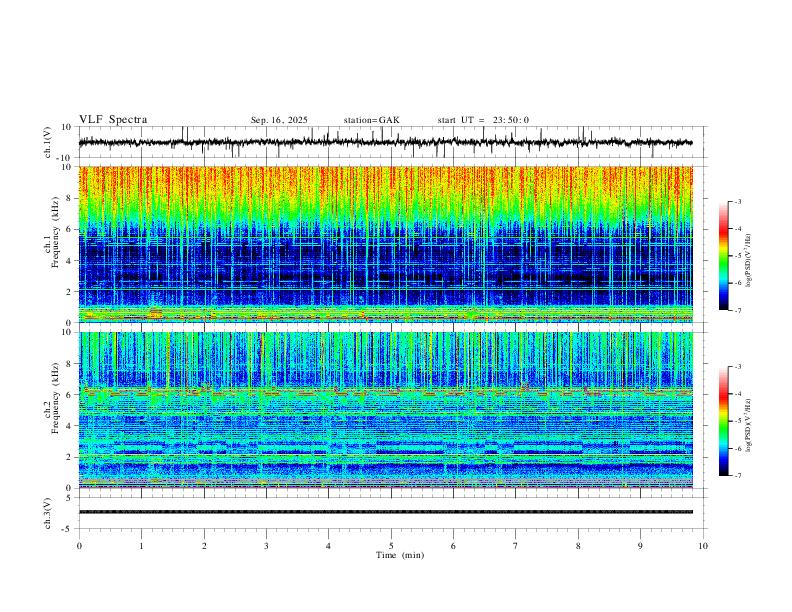Select the date label "Sep. 16, 2025"
The width and height of the screenshot is (792, 612).
[279, 120]
